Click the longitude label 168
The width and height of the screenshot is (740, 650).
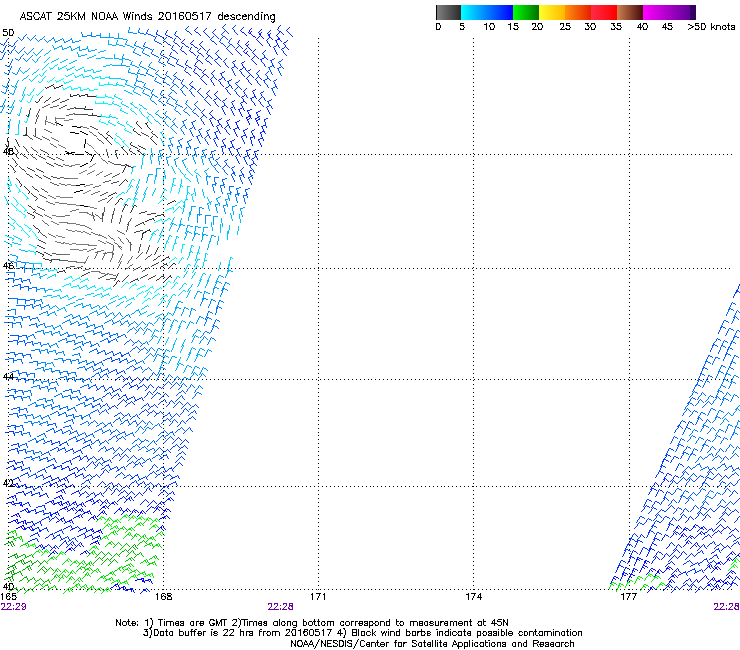pos(163,597)
